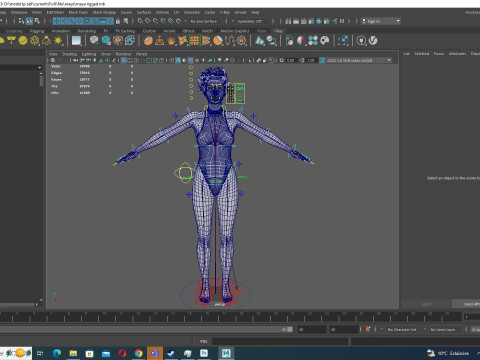The image size is (480, 360).
Task: Click the auto keyframe icon near range slider
Action: click(368, 329)
